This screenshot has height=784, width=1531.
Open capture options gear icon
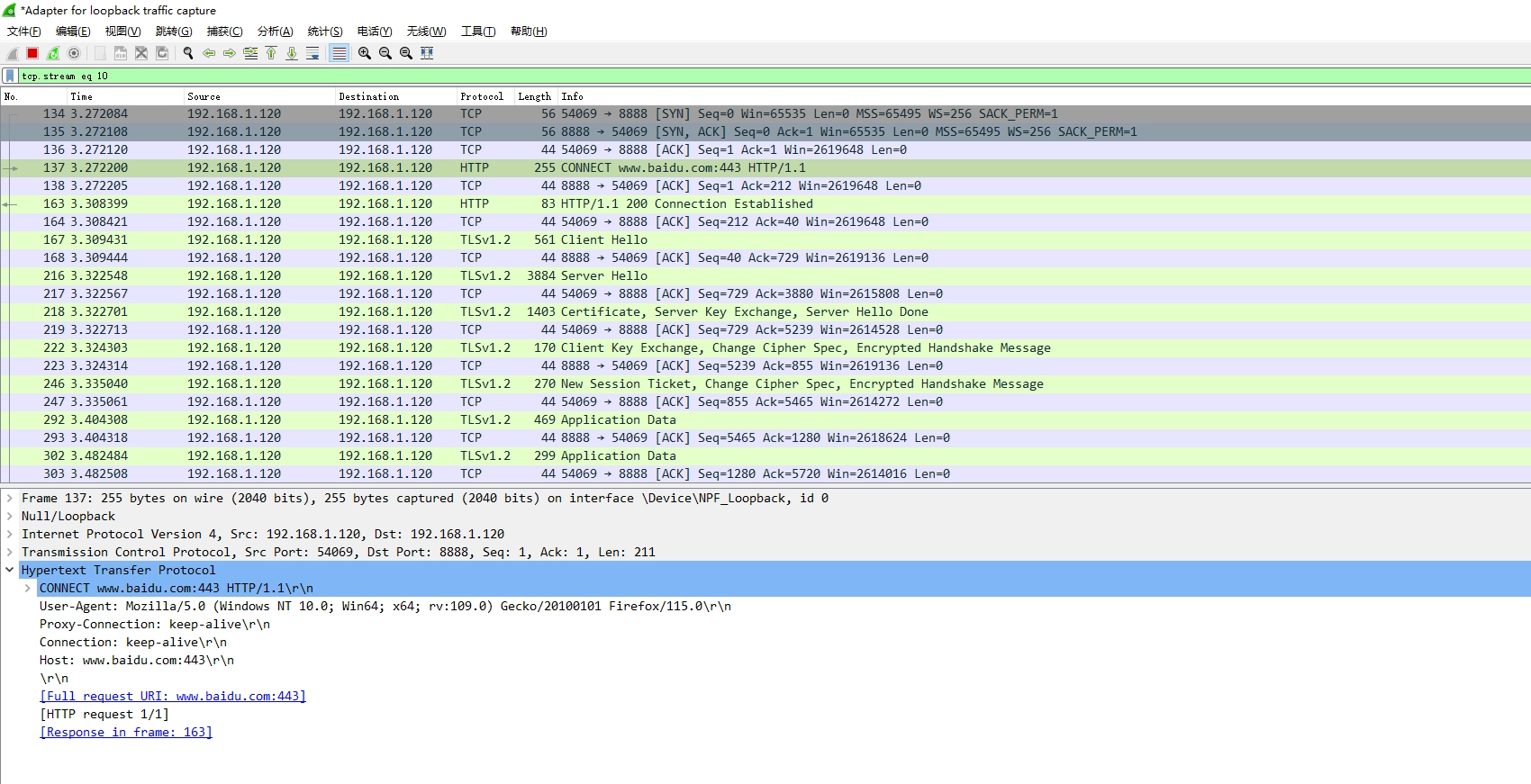[x=74, y=53]
